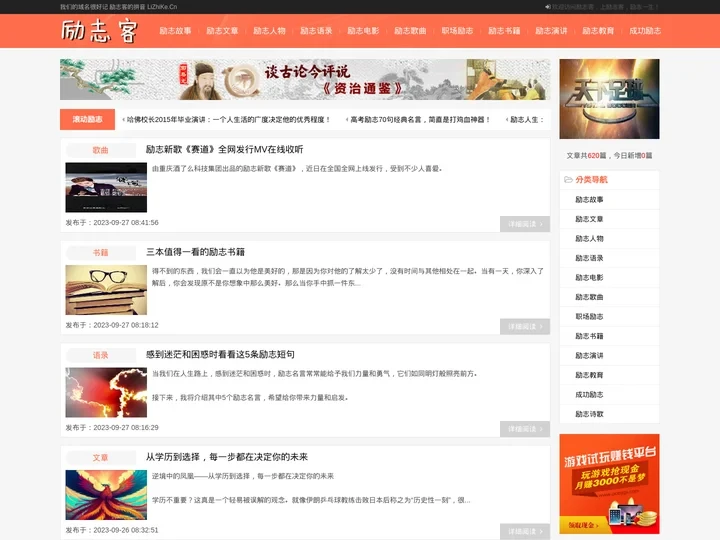
Task: Click the 励志客 site logo
Action: [99, 31]
